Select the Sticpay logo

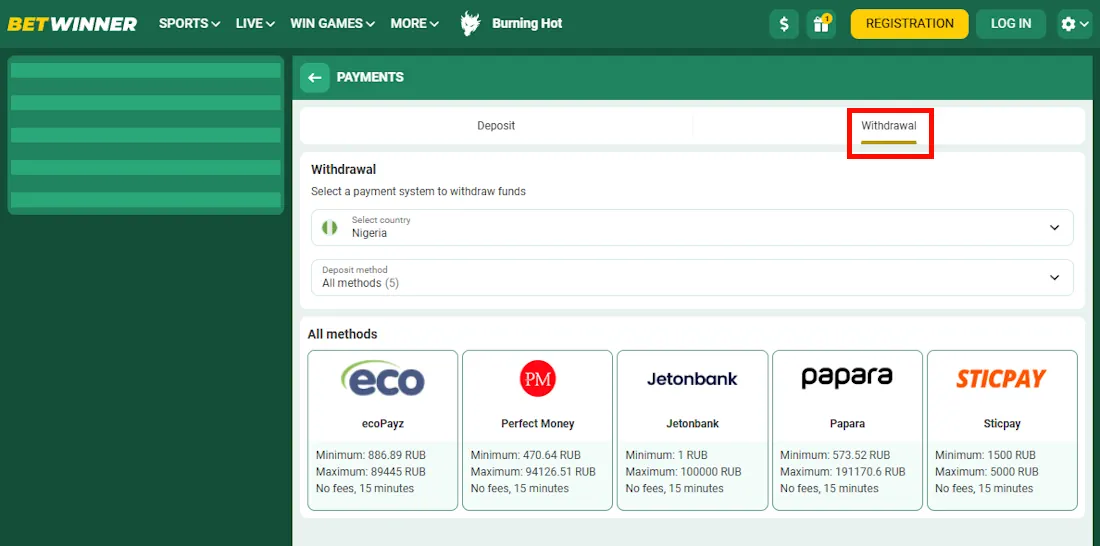click(x=1001, y=379)
